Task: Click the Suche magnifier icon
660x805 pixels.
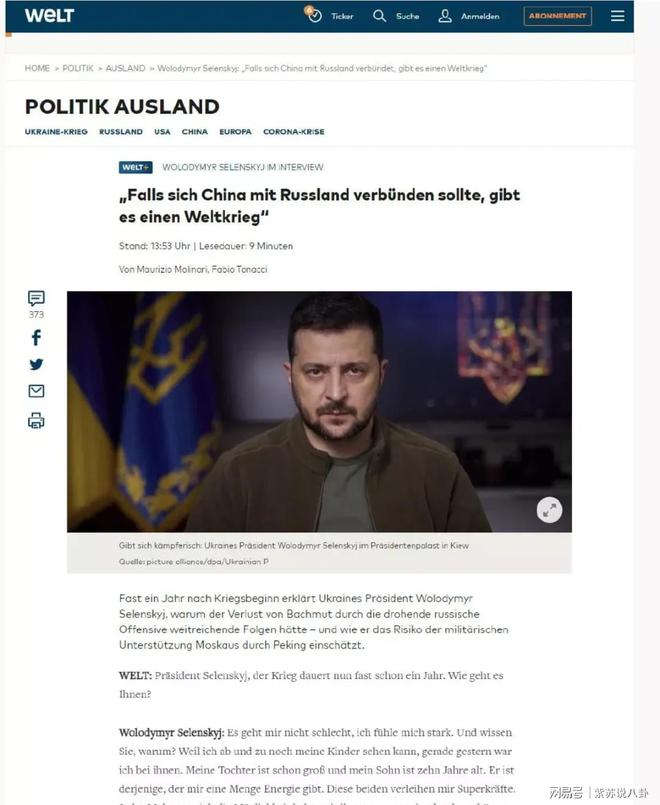Action: click(379, 16)
